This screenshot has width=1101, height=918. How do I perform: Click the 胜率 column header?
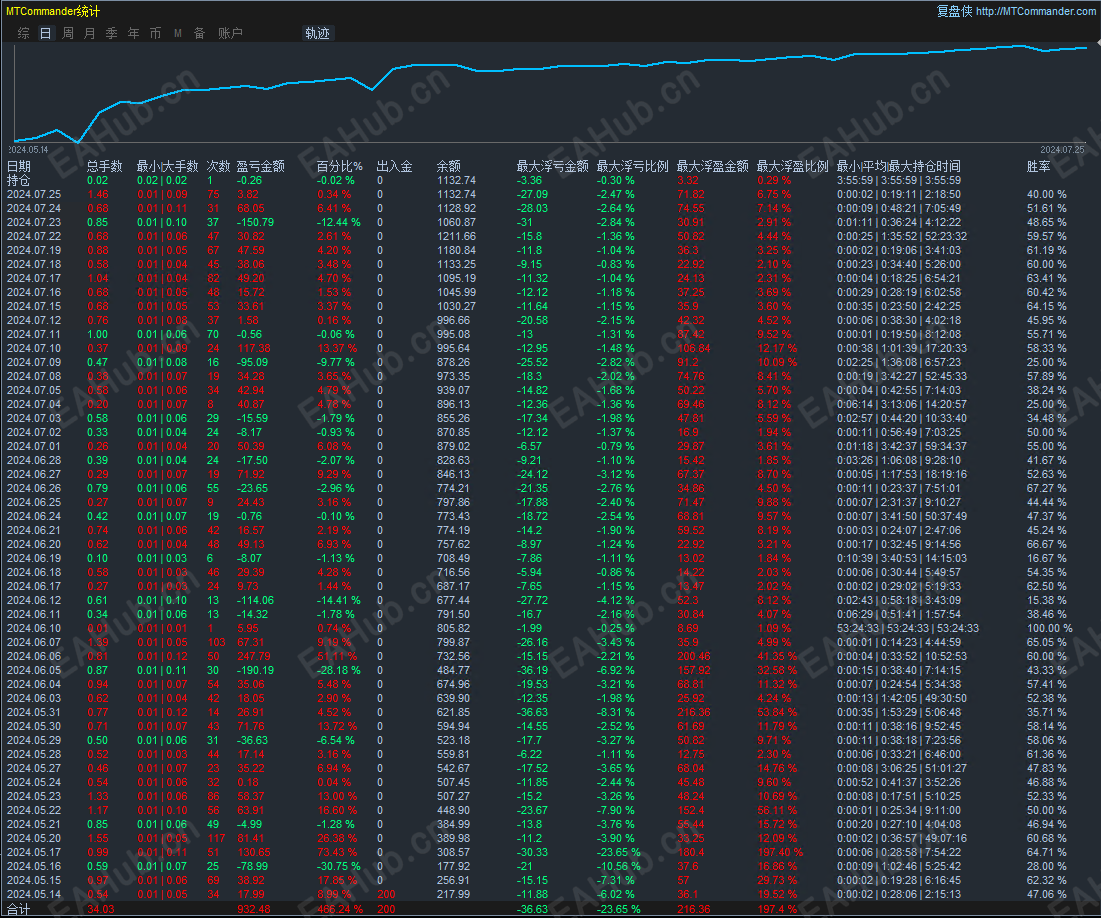[1039, 166]
